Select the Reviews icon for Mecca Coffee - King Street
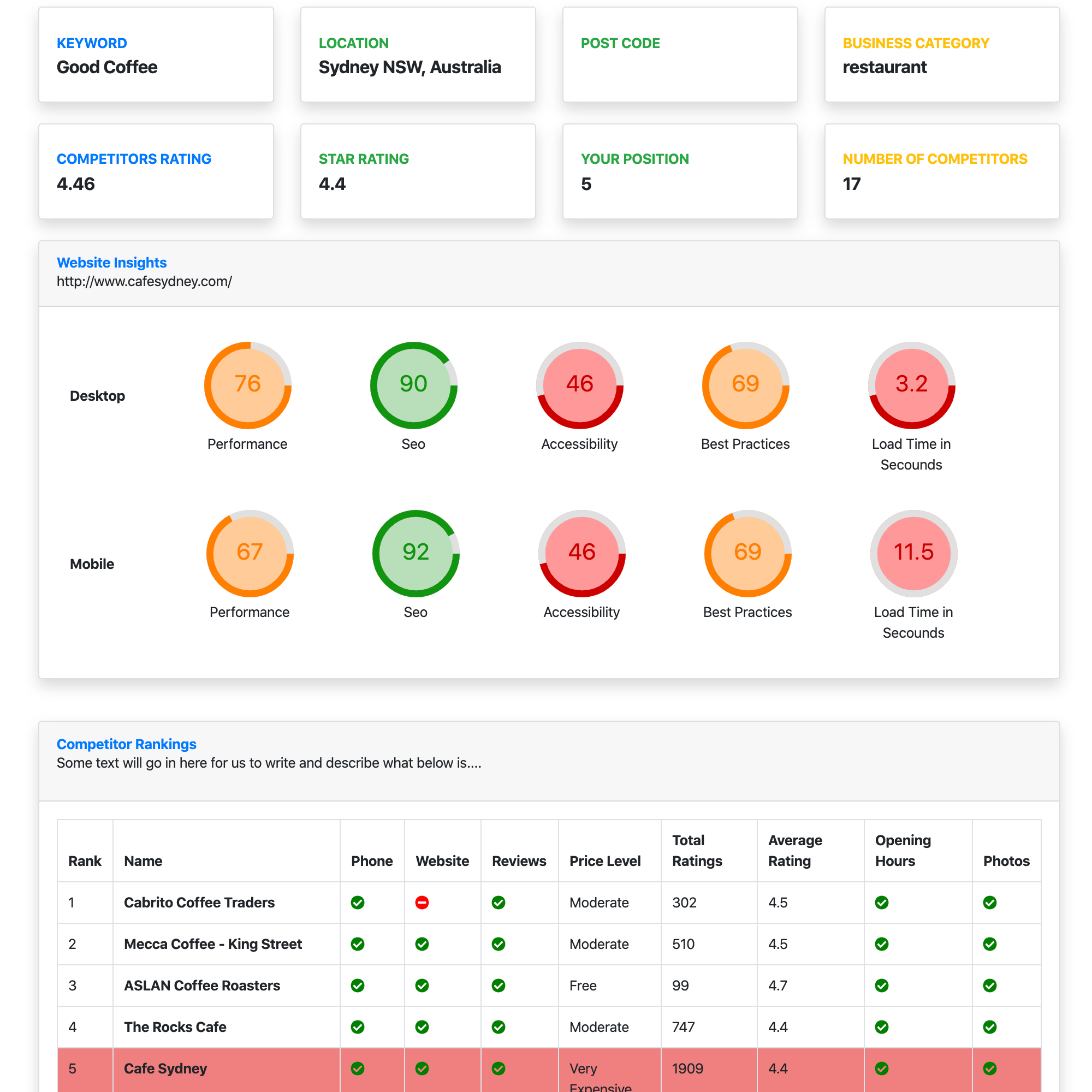 point(498,944)
